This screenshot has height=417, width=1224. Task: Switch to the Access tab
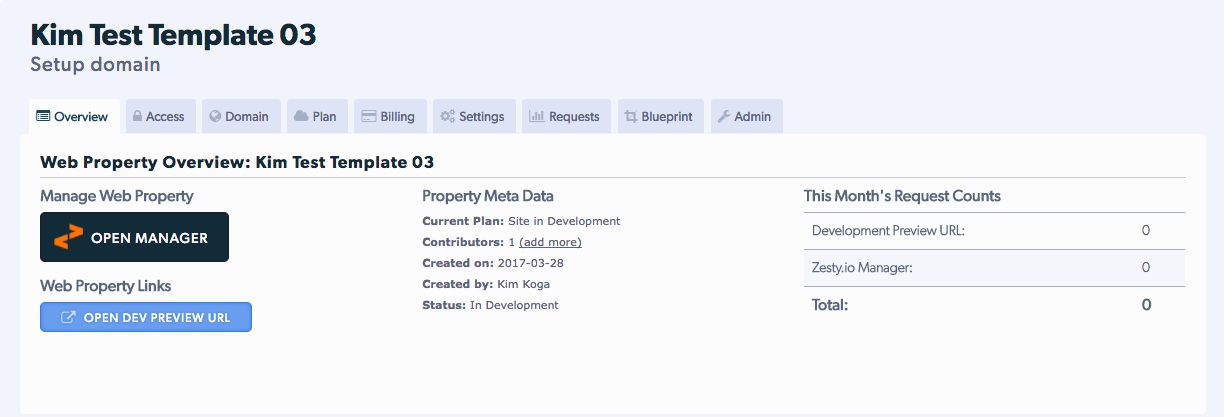pos(159,116)
